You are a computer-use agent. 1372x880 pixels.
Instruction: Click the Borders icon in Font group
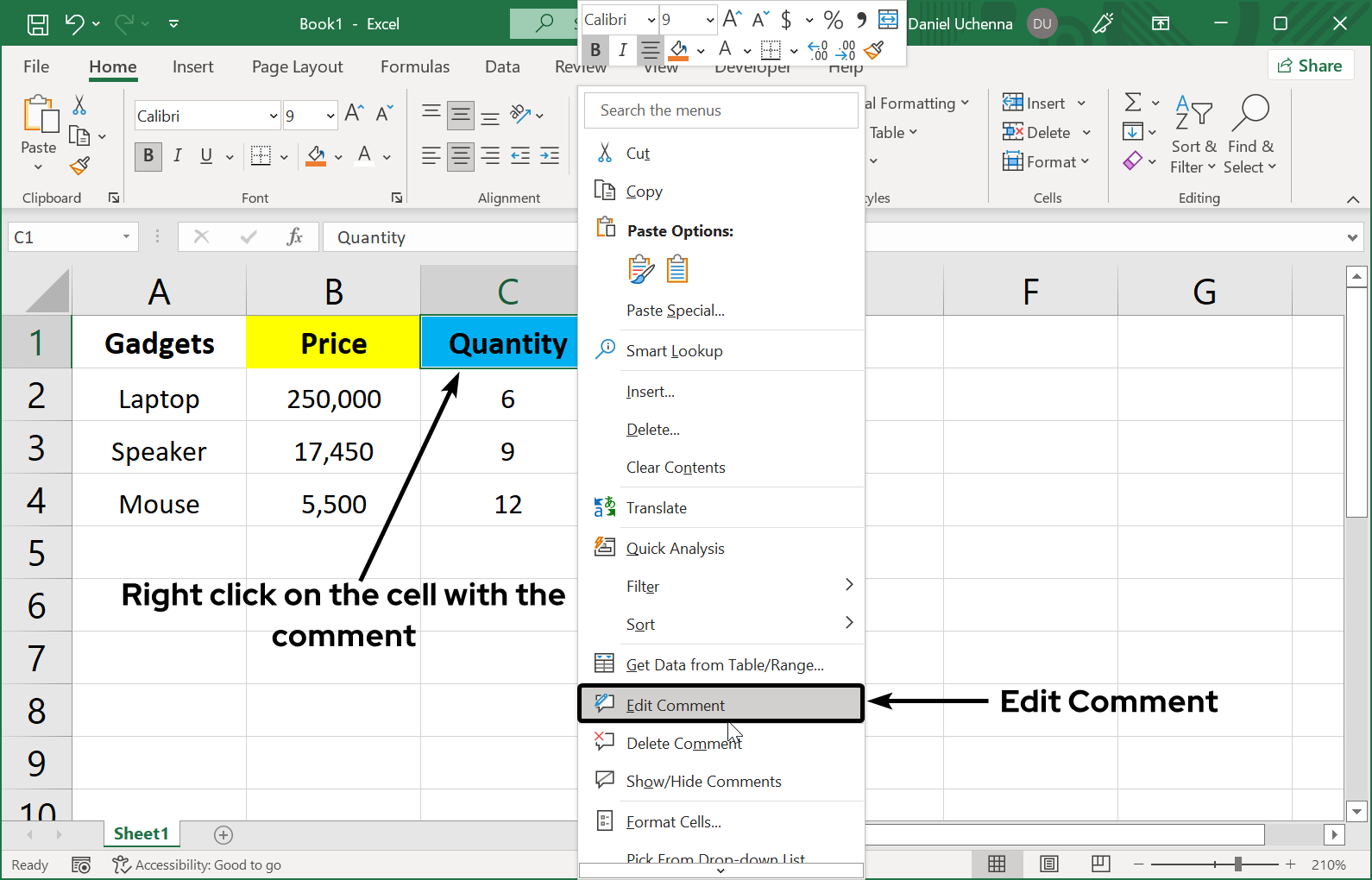(x=261, y=156)
